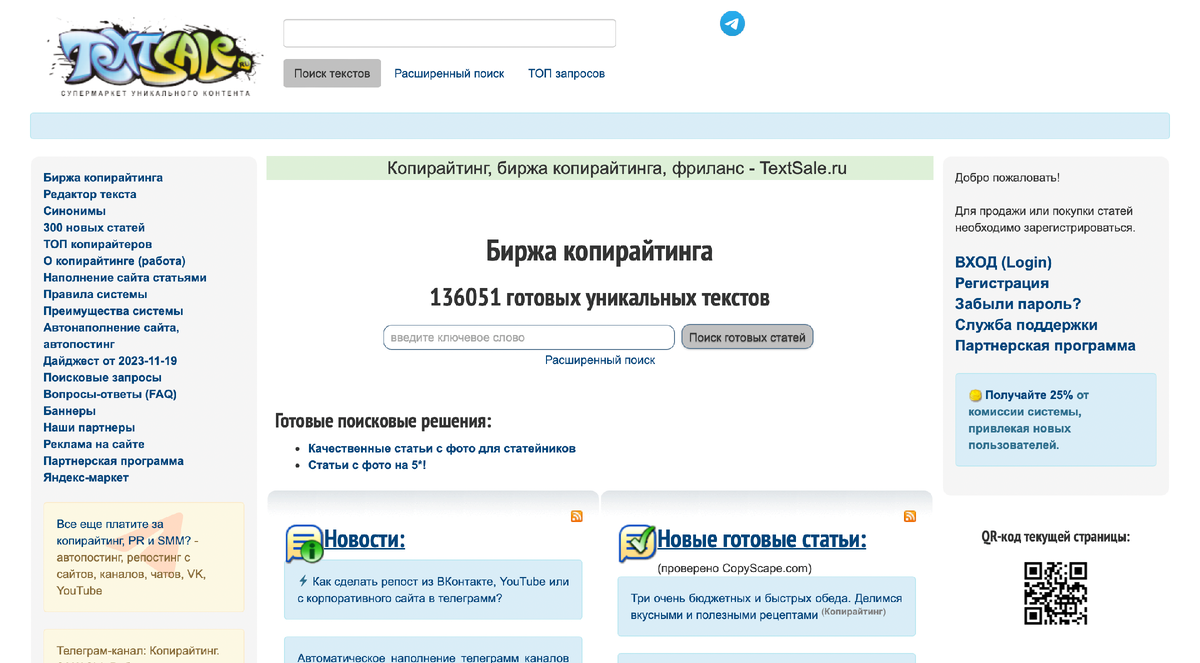
Task: Open ТОП копирайтеров link
Action: (x=98, y=244)
